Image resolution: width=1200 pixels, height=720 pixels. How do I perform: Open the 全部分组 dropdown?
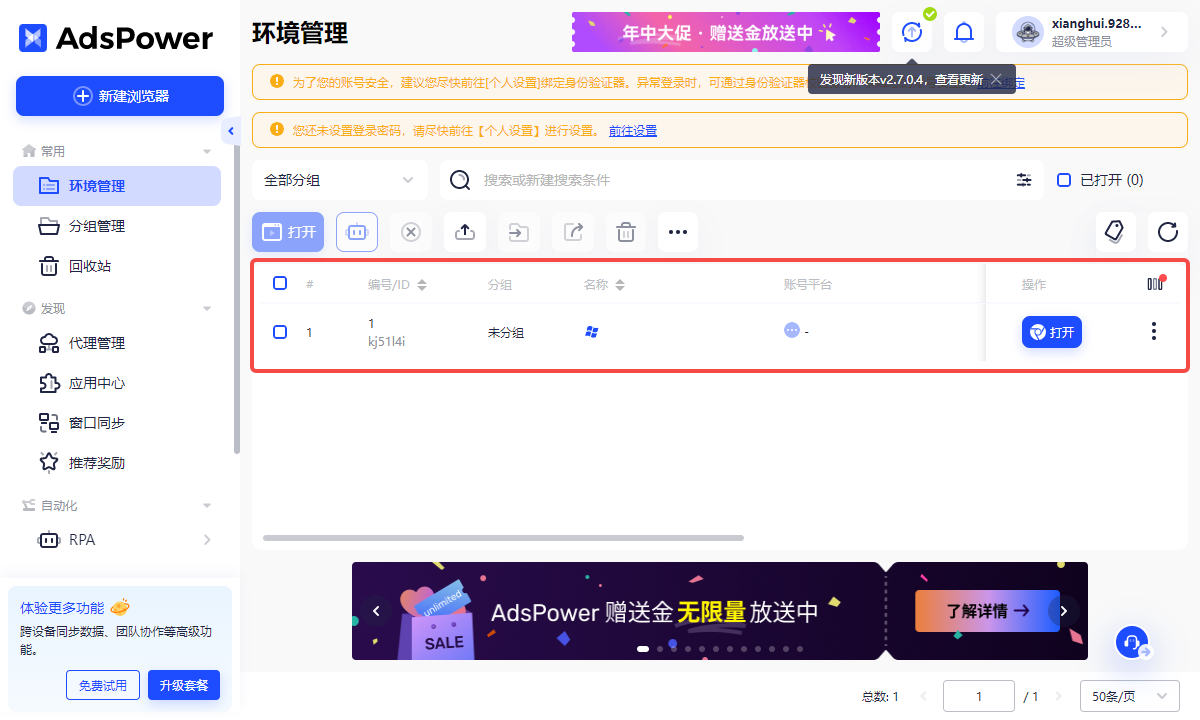pos(340,180)
